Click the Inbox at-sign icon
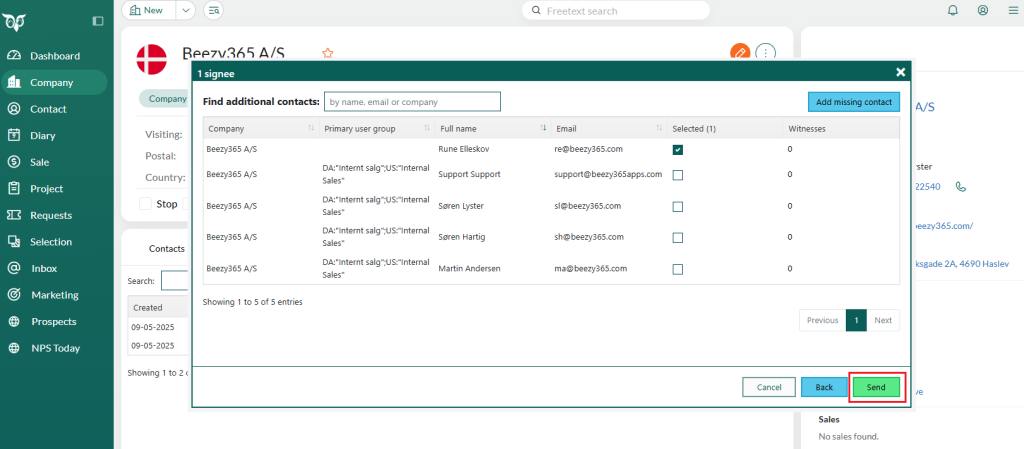The image size is (1024, 449). pos(14,268)
